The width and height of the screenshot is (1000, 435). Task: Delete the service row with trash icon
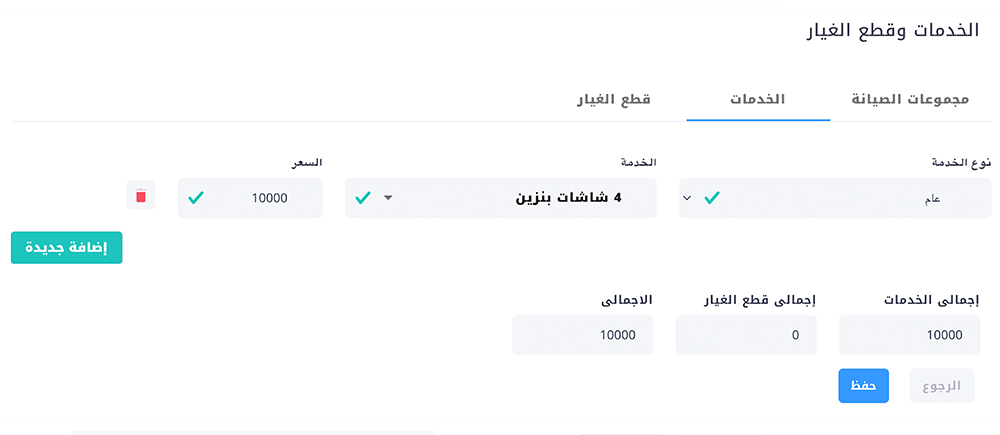coord(140,196)
